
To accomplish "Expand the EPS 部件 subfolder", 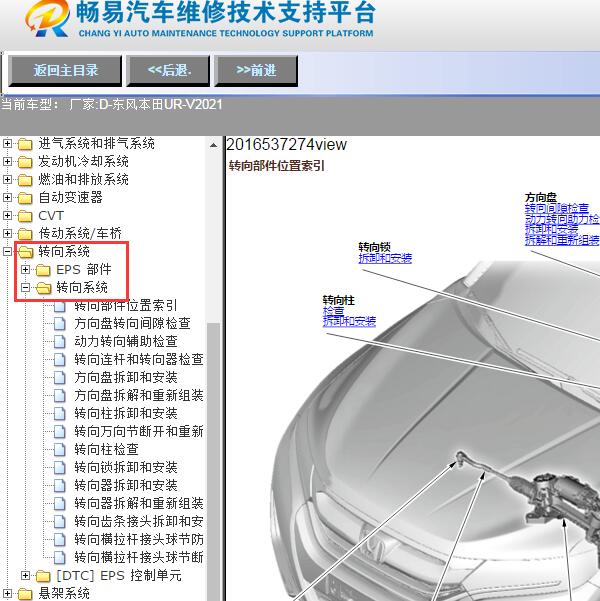I will click(x=25, y=269).
